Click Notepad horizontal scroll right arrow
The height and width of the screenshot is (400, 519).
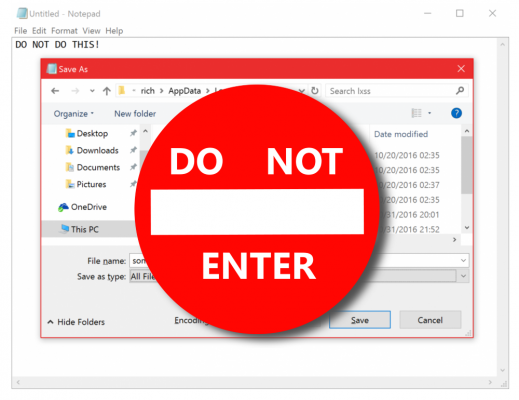pyautogui.click(x=490, y=382)
